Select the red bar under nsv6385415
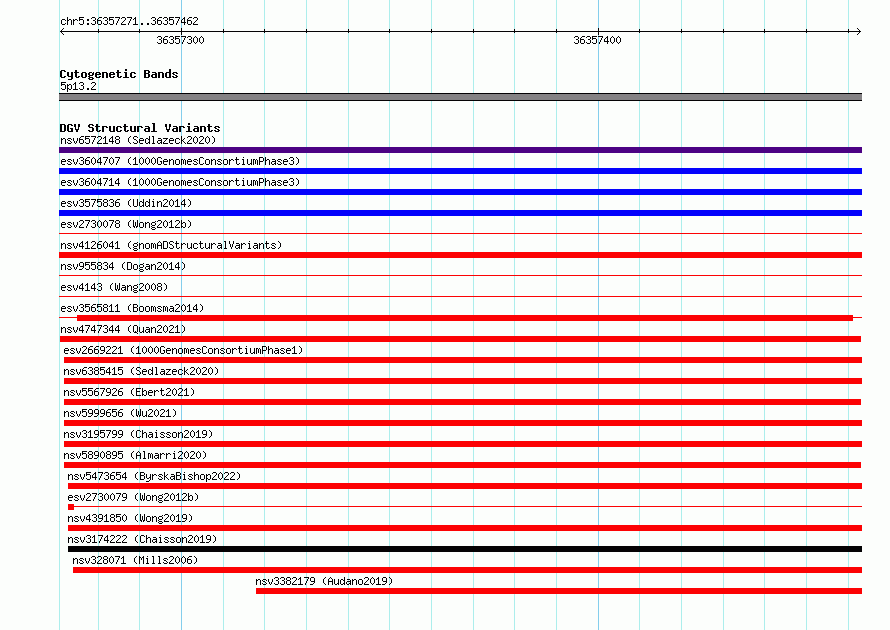The width and height of the screenshot is (890, 630). point(463,381)
